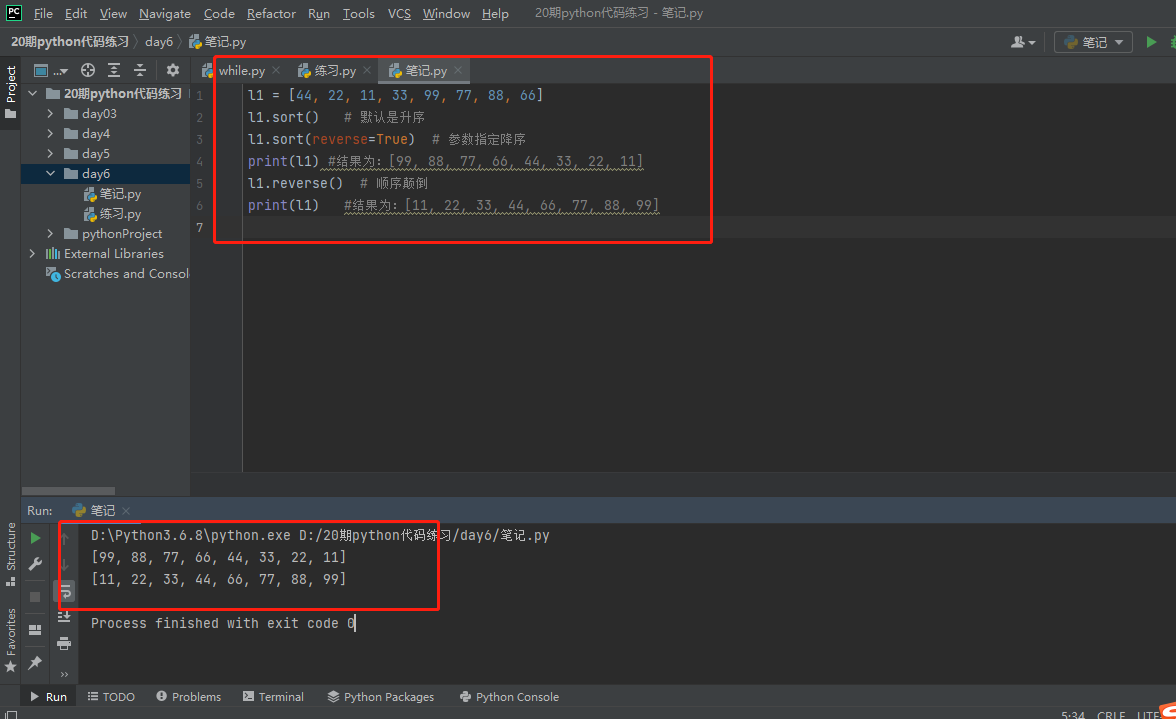
Task: Show more Run toolbar actions chevron
Action: [x=64, y=674]
